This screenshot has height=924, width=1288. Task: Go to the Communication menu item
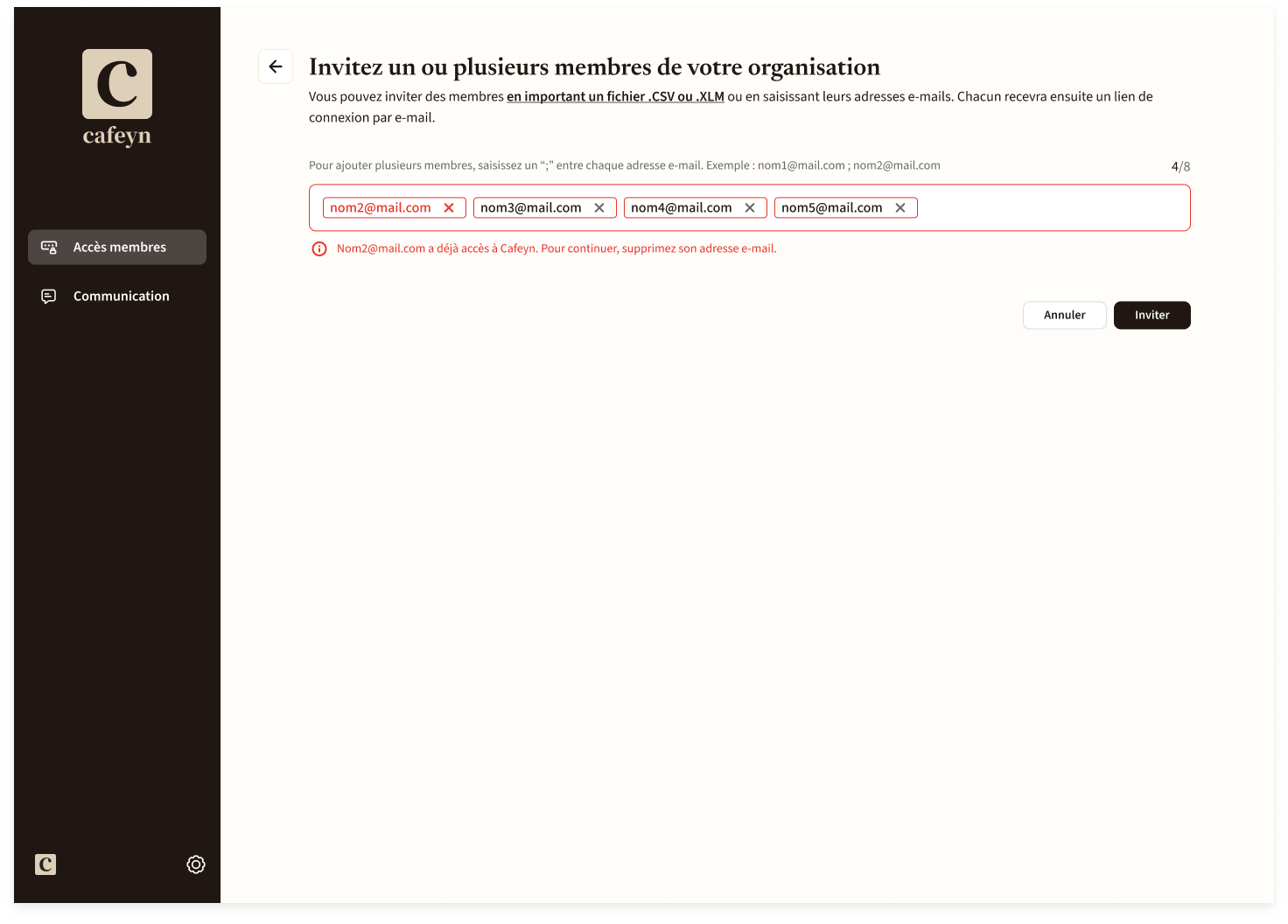[x=117, y=296]
